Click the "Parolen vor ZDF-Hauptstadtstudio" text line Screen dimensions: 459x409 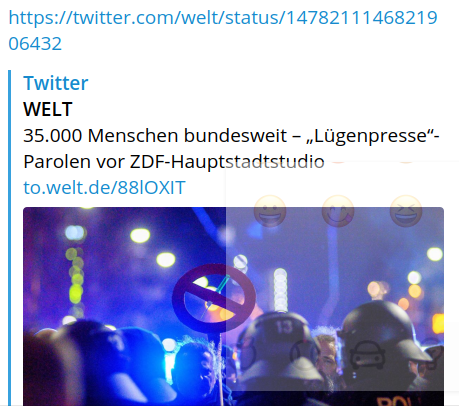pos(174,162)
